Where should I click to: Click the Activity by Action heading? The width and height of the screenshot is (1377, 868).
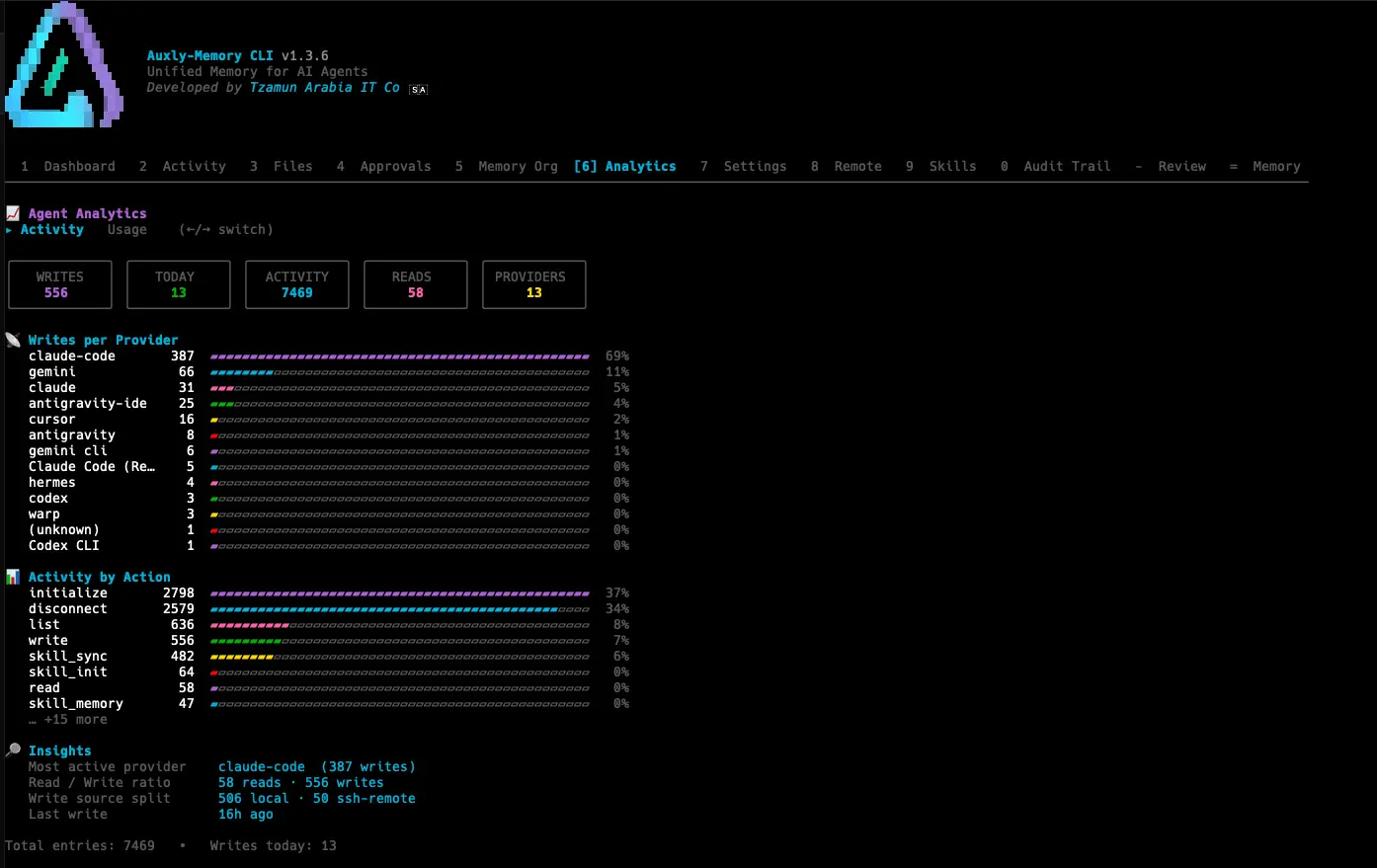coord(100,577)
